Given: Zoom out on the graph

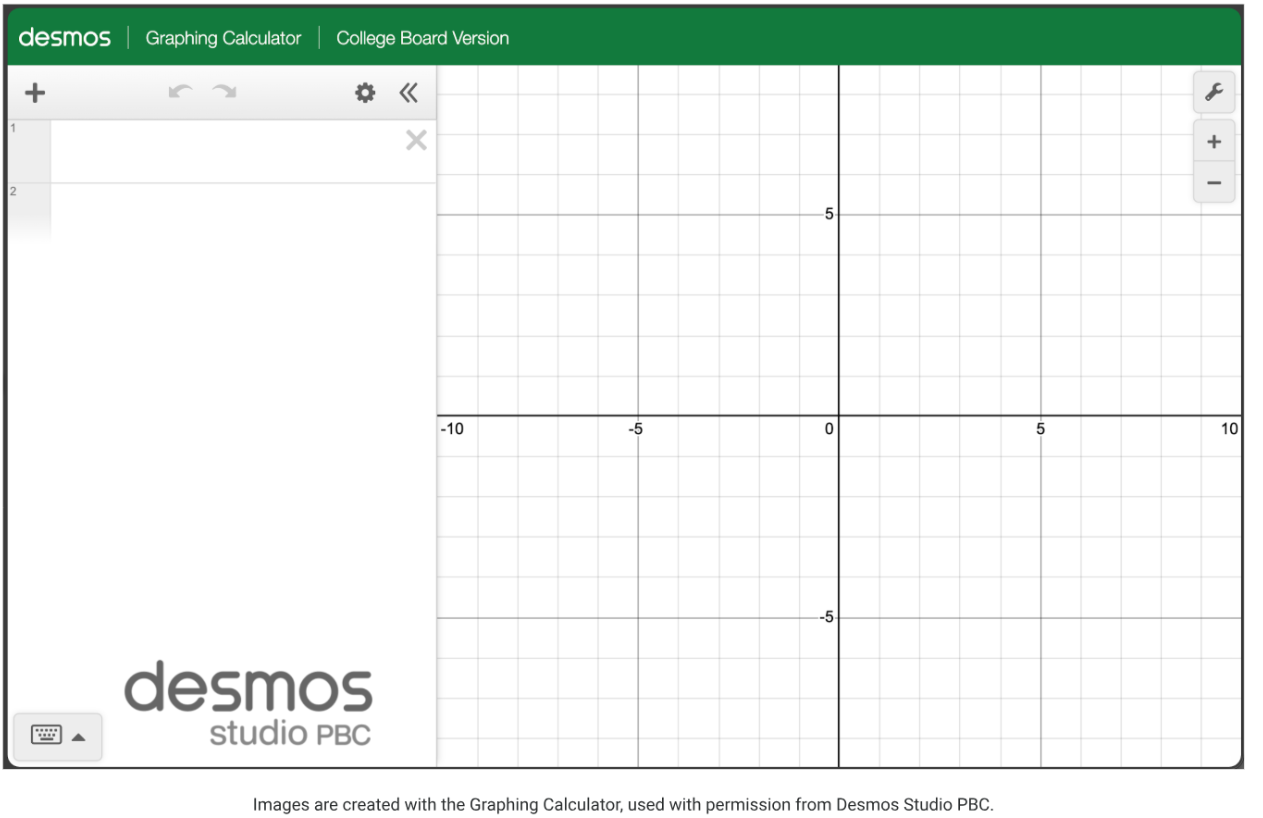Looking at the screenshot, I should click(1214, 183).
